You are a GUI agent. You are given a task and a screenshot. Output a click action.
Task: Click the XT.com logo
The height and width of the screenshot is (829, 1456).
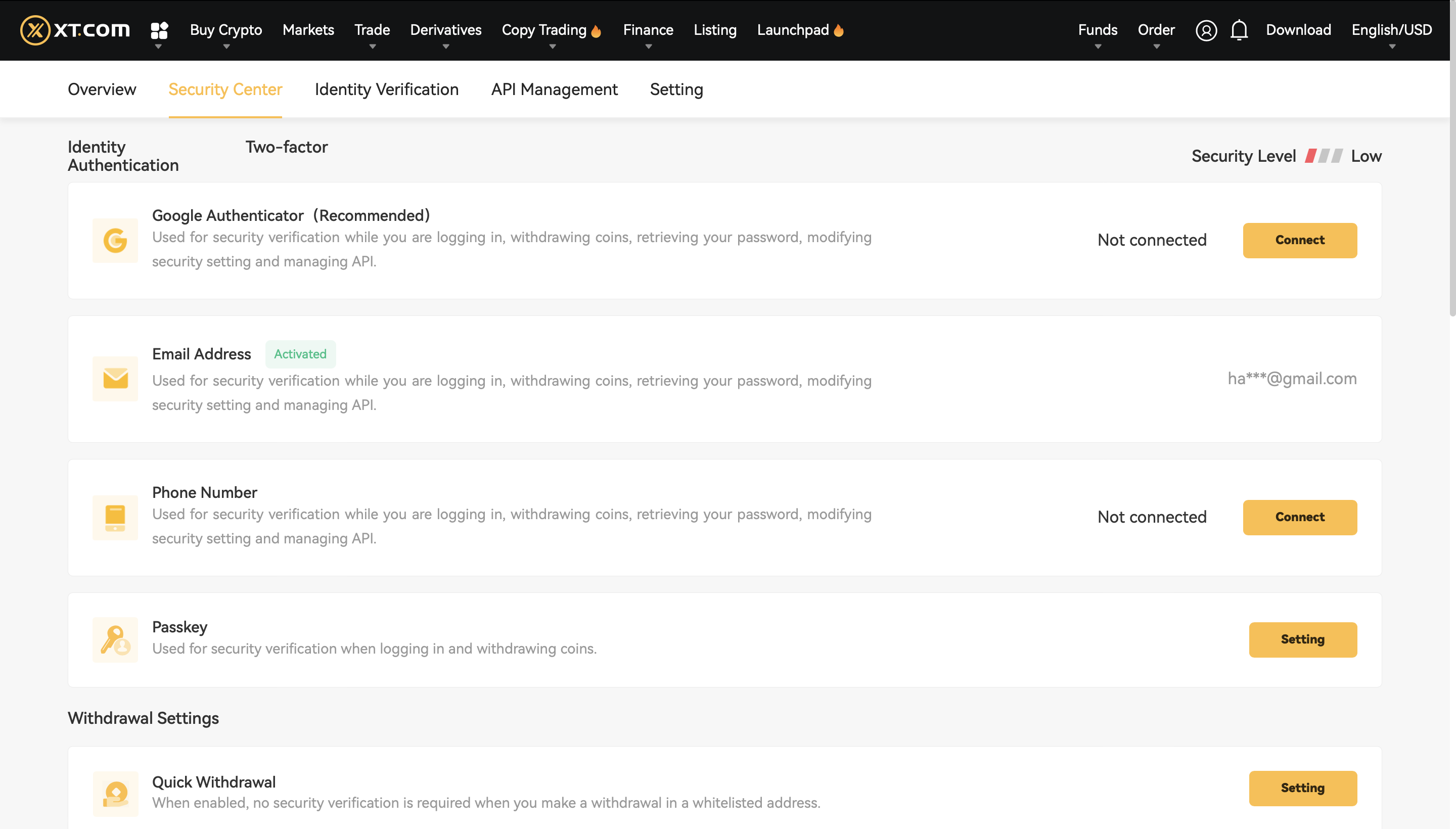[75, 30]
